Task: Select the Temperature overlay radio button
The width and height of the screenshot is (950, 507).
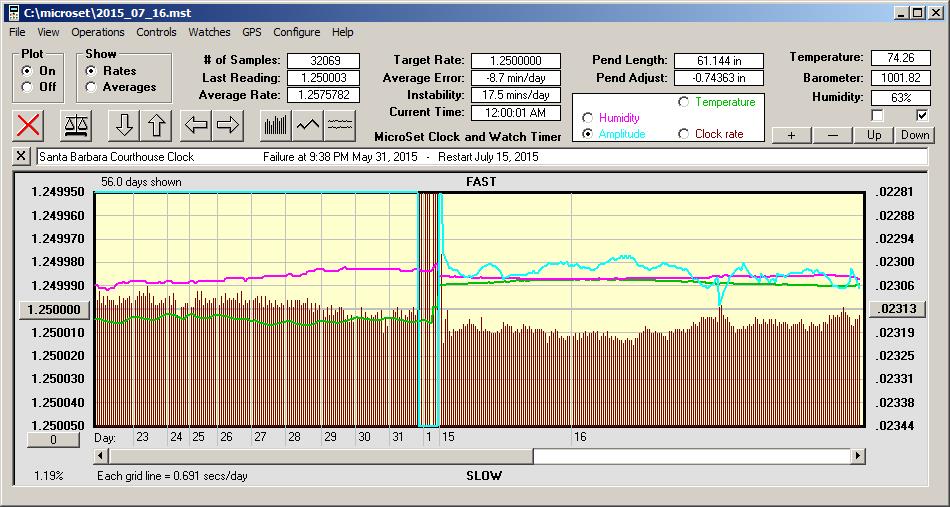Action: [x=683, y=102]
